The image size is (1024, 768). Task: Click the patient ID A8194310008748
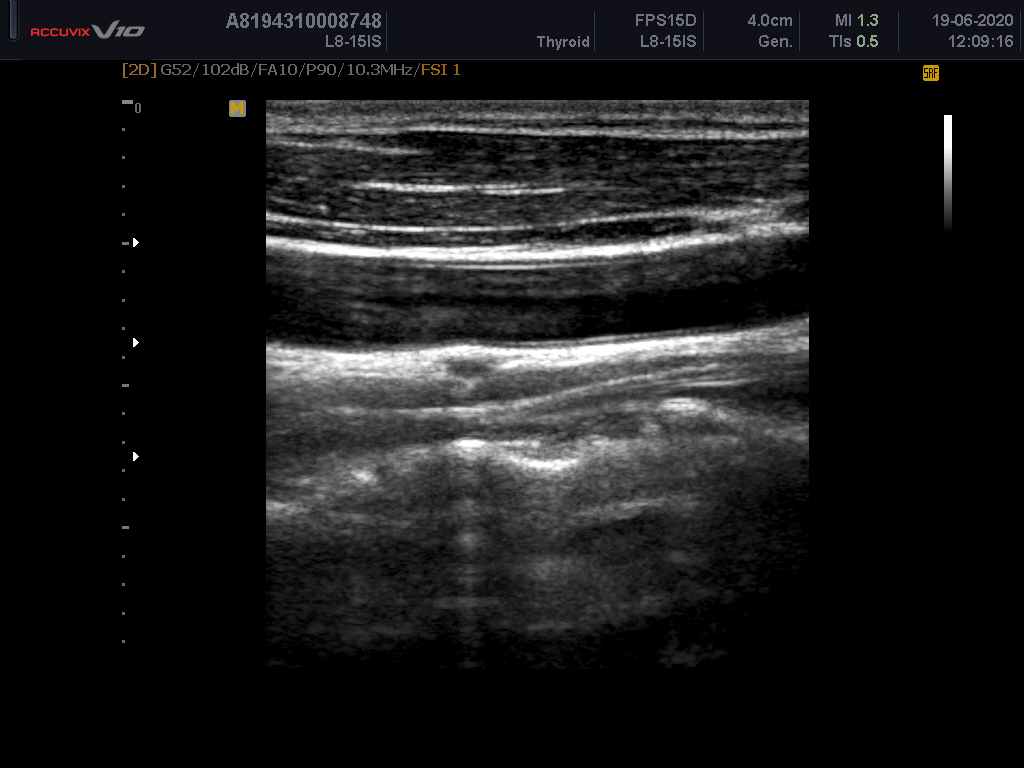click(304, 21)
